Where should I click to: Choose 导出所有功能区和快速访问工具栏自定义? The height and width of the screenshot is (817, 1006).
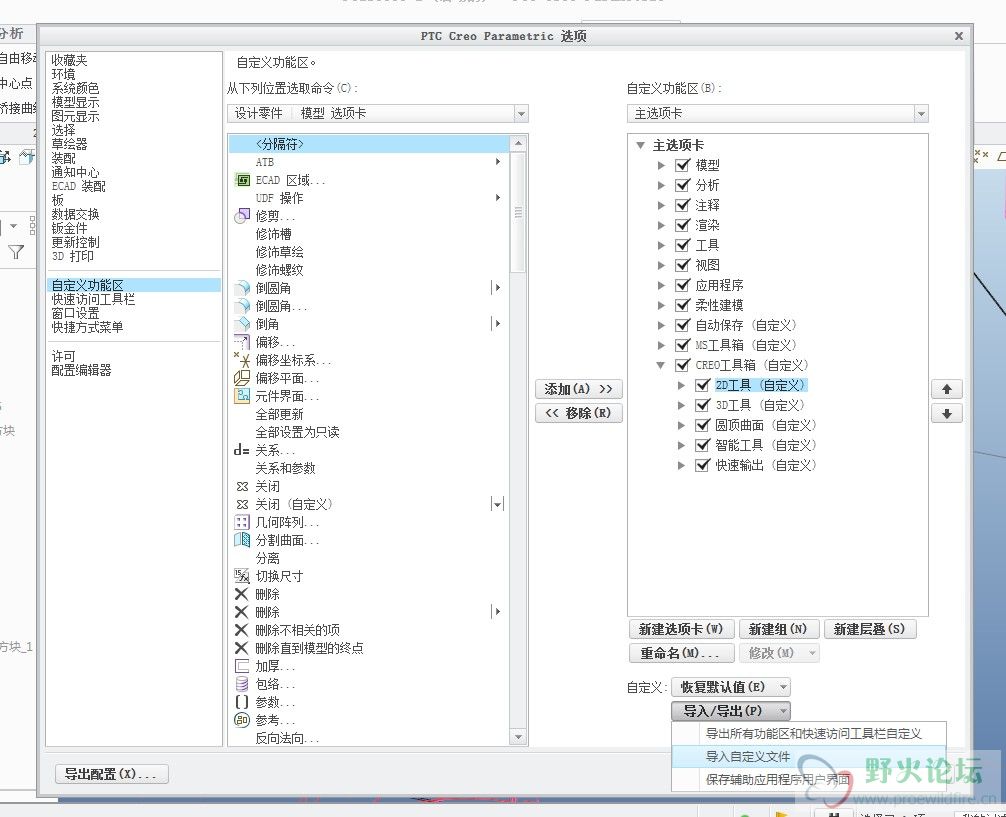point(808,734)
